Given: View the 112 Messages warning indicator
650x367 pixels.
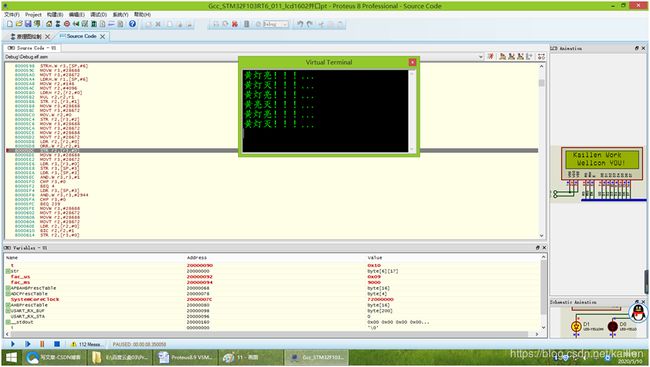Looking at the screenshot, I should [86, 344].
